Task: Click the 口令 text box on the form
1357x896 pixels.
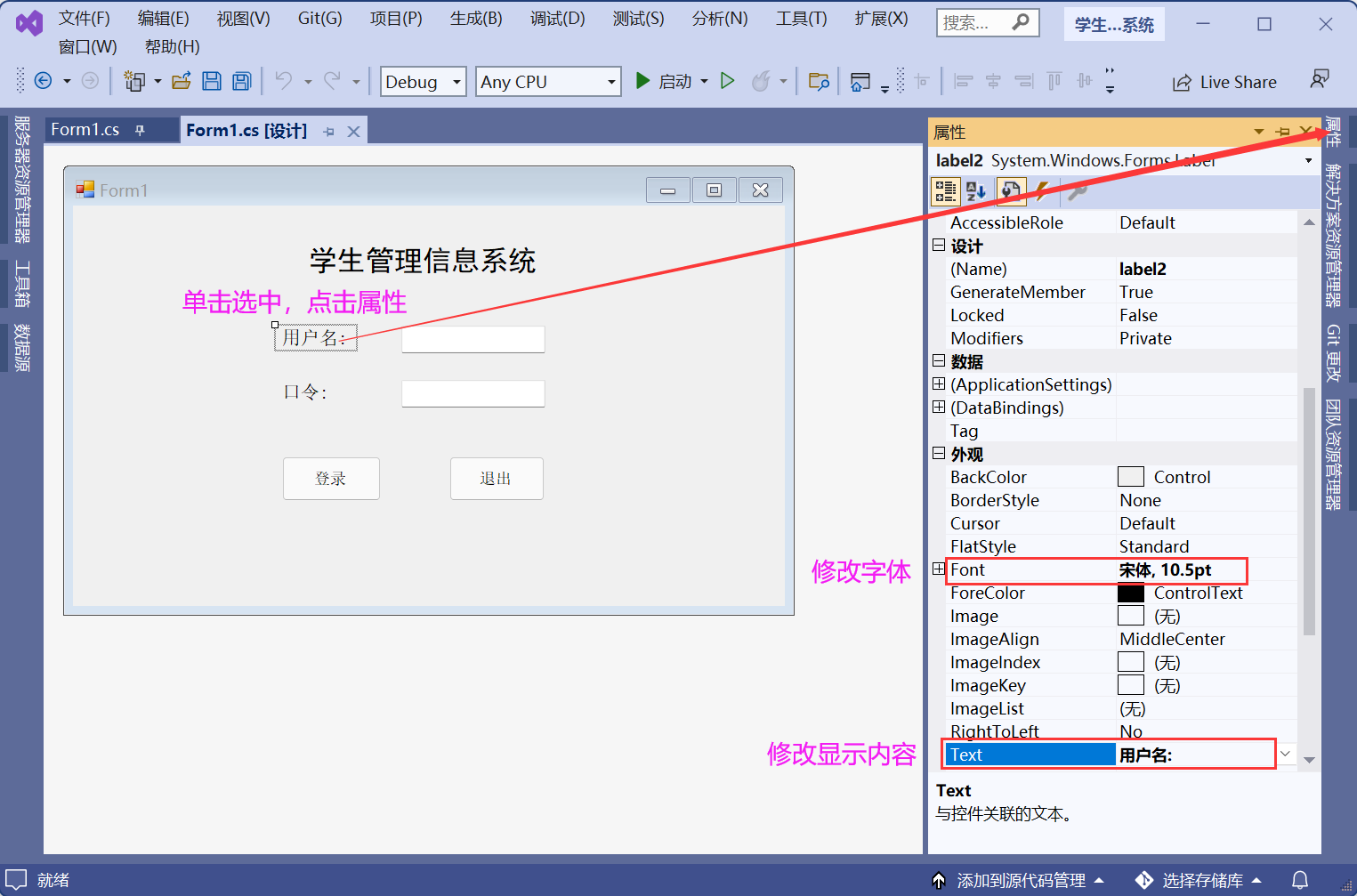Action: pyautogui.click(x=473, y=393)
